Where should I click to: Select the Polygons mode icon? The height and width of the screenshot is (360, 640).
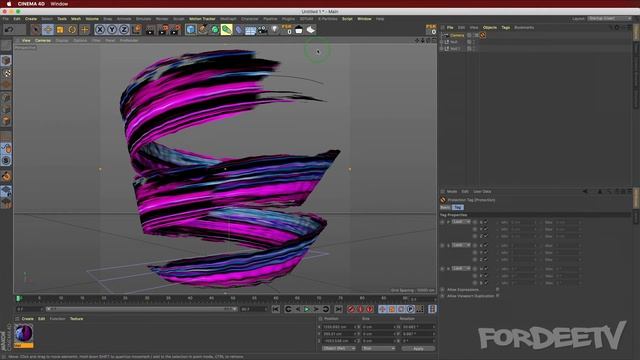tap(6, 121)
